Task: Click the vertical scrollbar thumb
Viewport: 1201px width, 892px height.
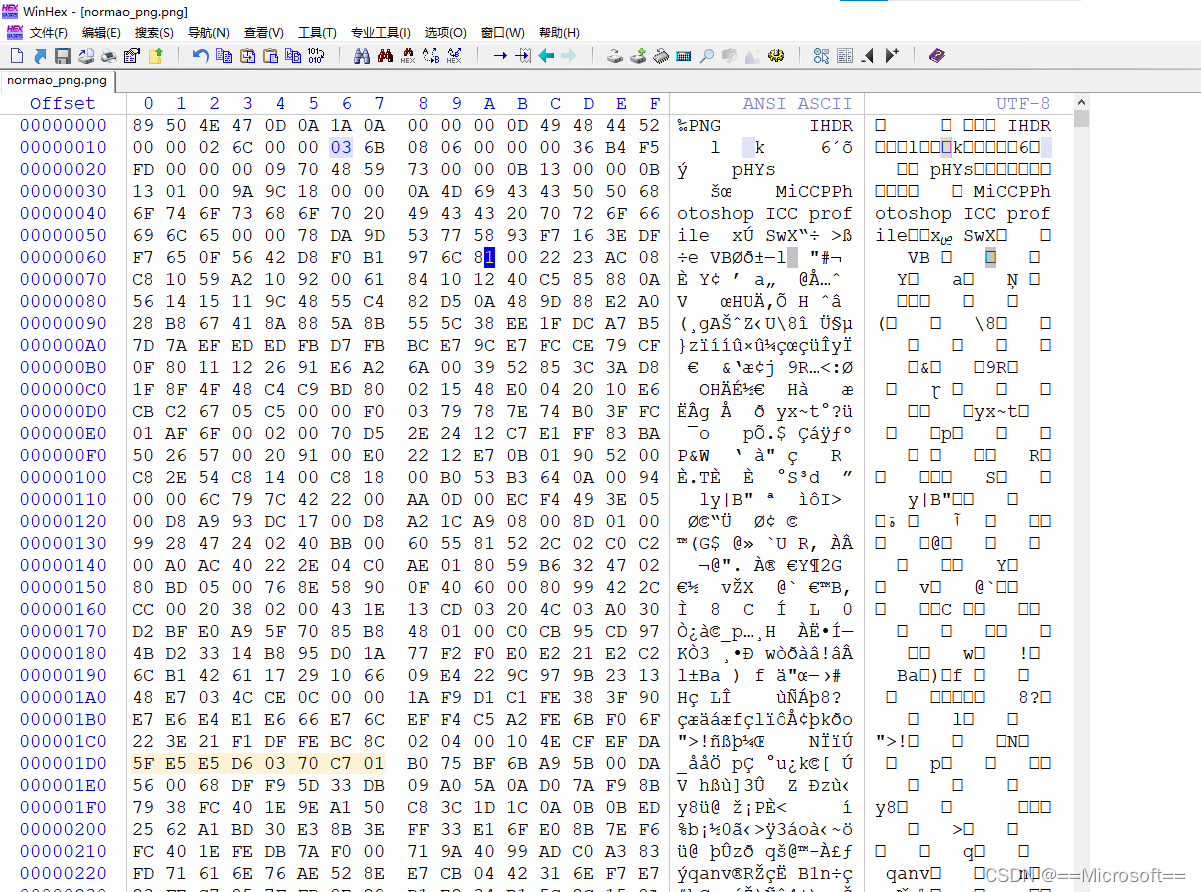Action: click(x=1080, y=119)
